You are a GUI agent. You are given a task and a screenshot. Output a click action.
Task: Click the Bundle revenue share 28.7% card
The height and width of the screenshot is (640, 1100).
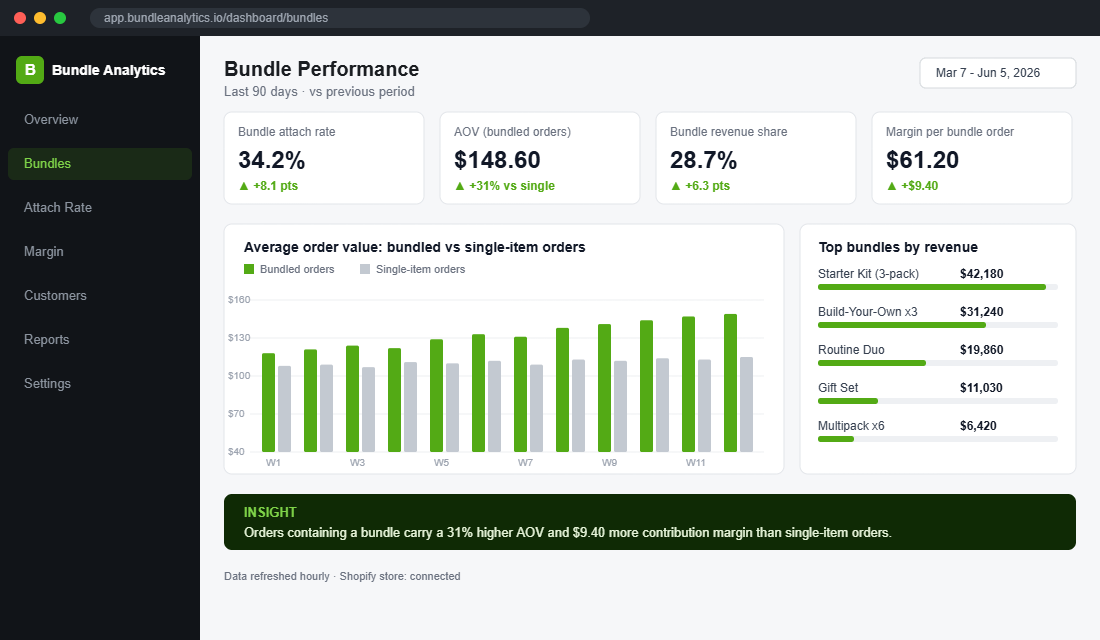point(756,158)
